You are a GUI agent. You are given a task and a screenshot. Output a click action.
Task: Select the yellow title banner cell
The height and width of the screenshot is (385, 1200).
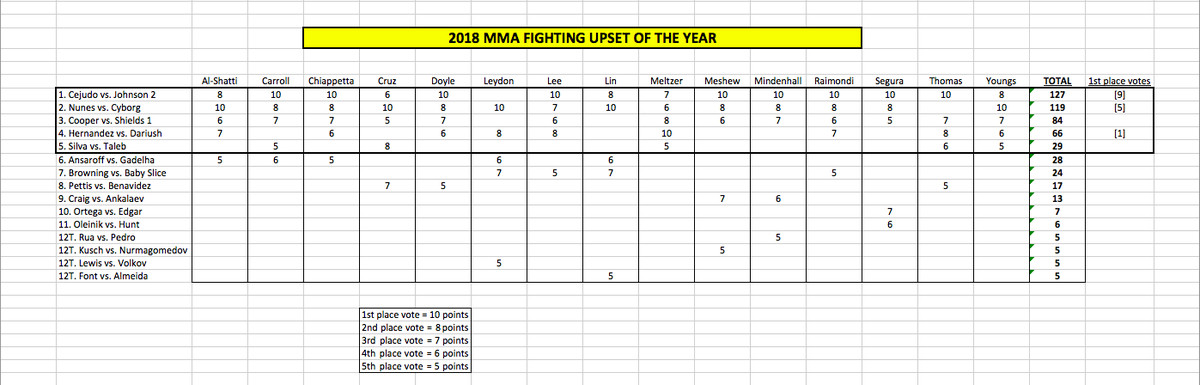pos(582,39)
